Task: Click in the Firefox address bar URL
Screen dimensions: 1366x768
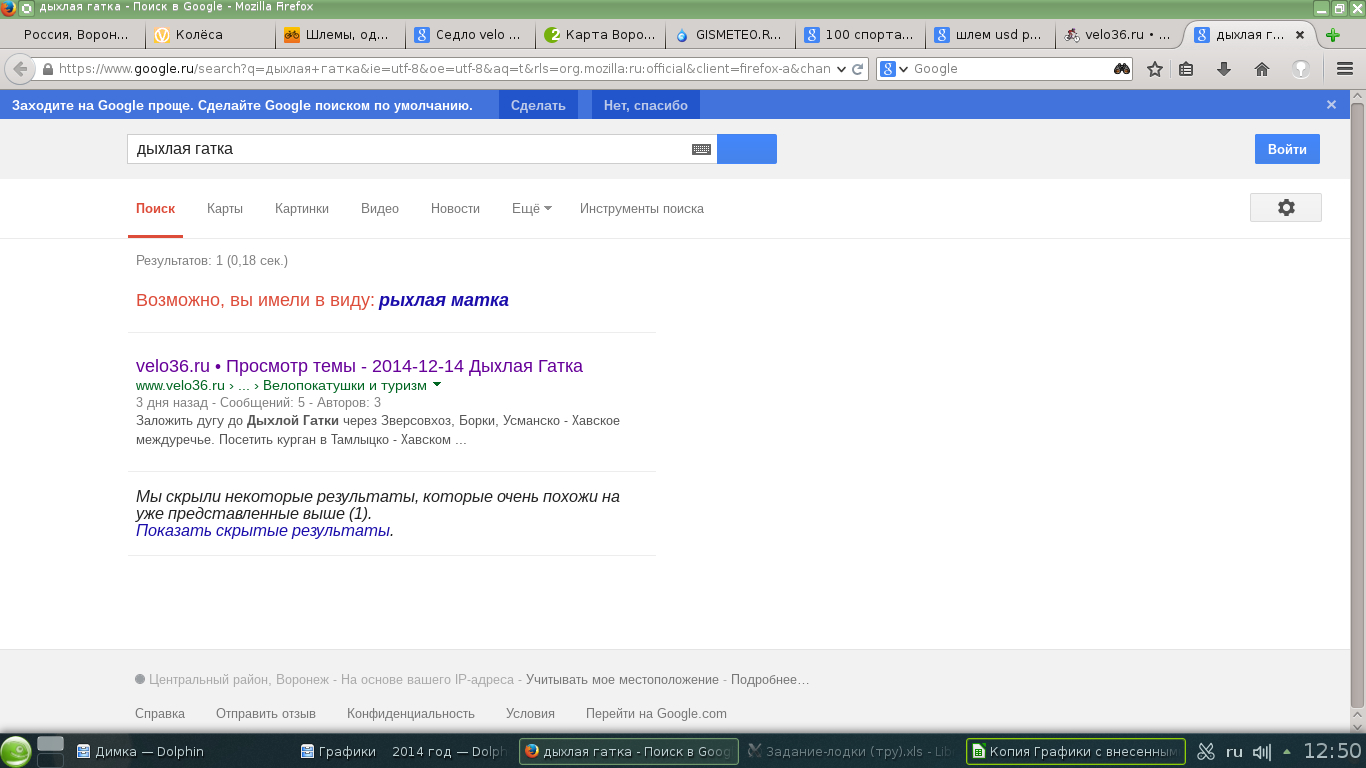Action: (444, 69)
